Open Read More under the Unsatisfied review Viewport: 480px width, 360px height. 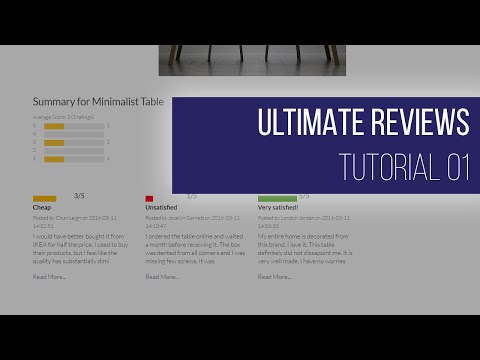[162, 277]
